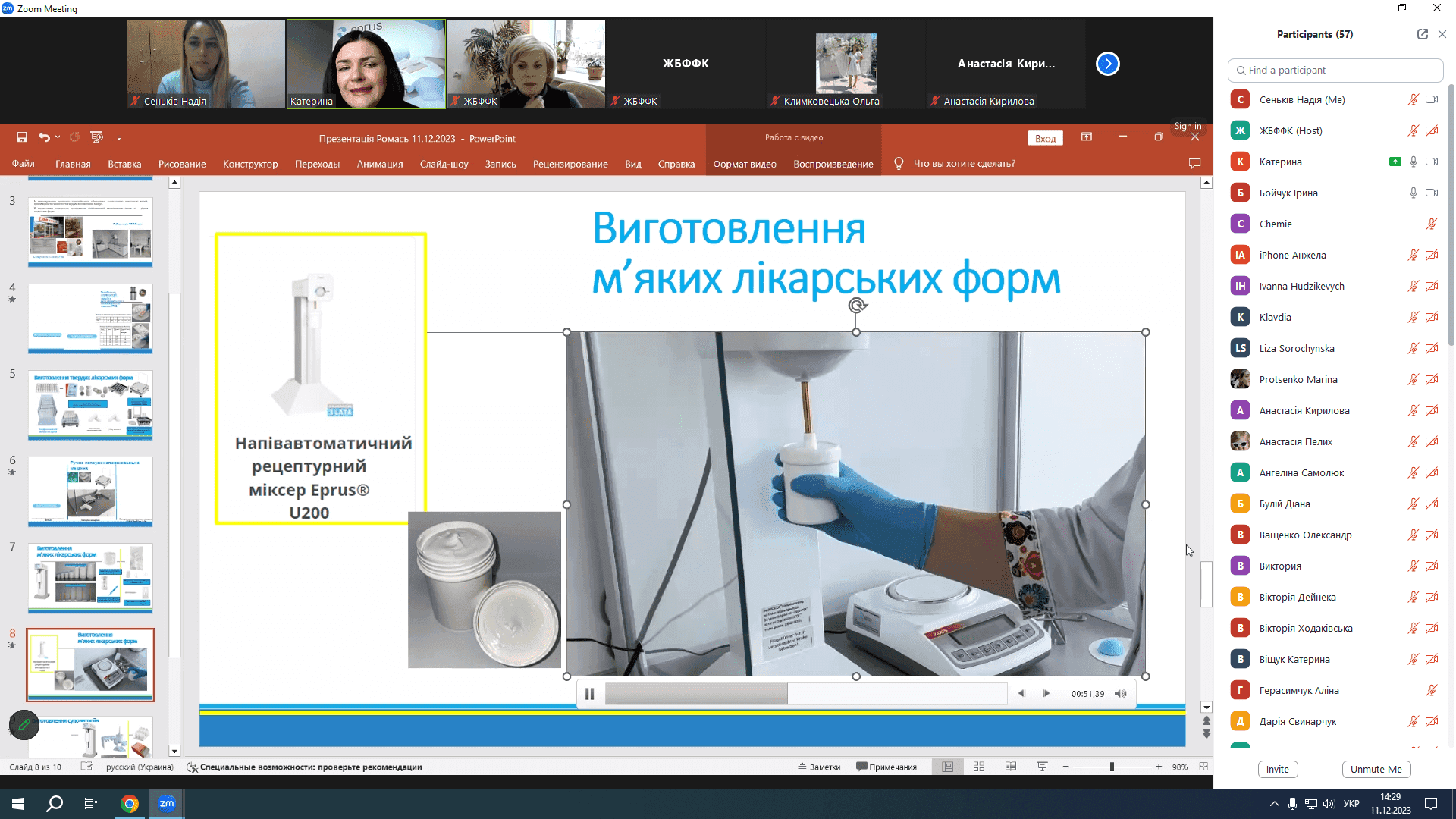This screenshot has height=819, width=1456.
Task: Show hidden system tray icons
Action: click(x=1274, y=804)
